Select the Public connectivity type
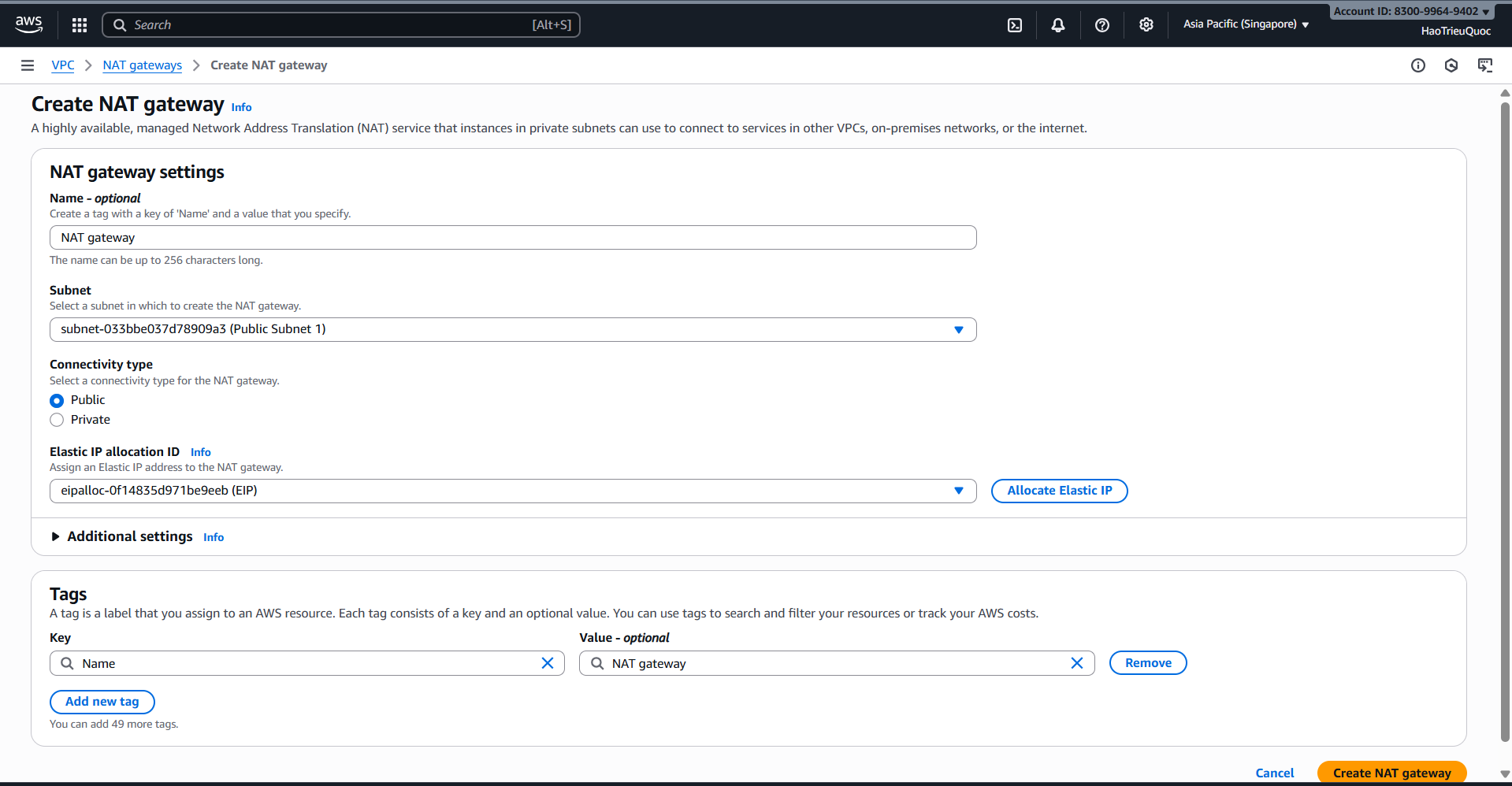 click(57, 401)
